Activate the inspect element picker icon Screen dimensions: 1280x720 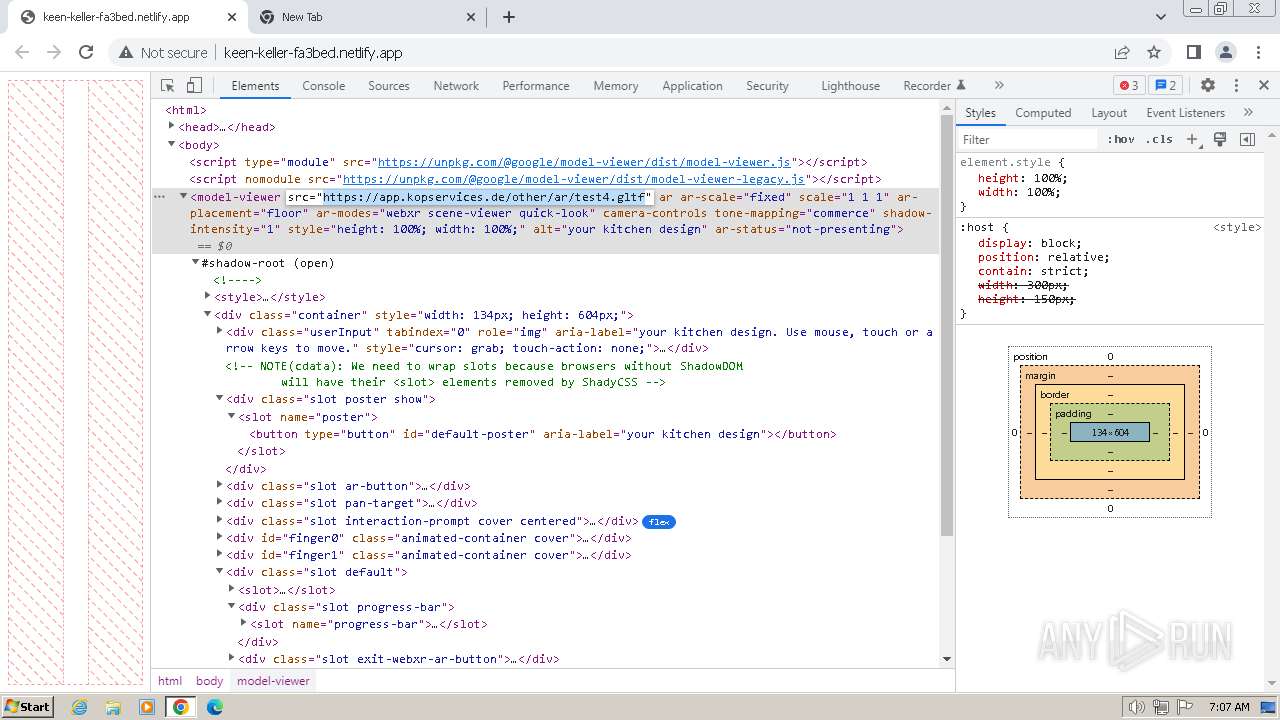(168, 86)
